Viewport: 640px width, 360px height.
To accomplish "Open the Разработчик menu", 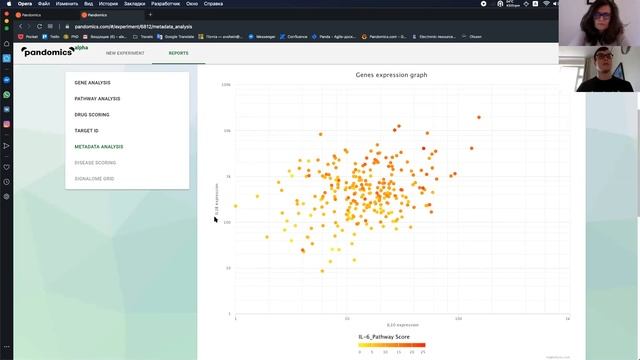I will 165,4.
